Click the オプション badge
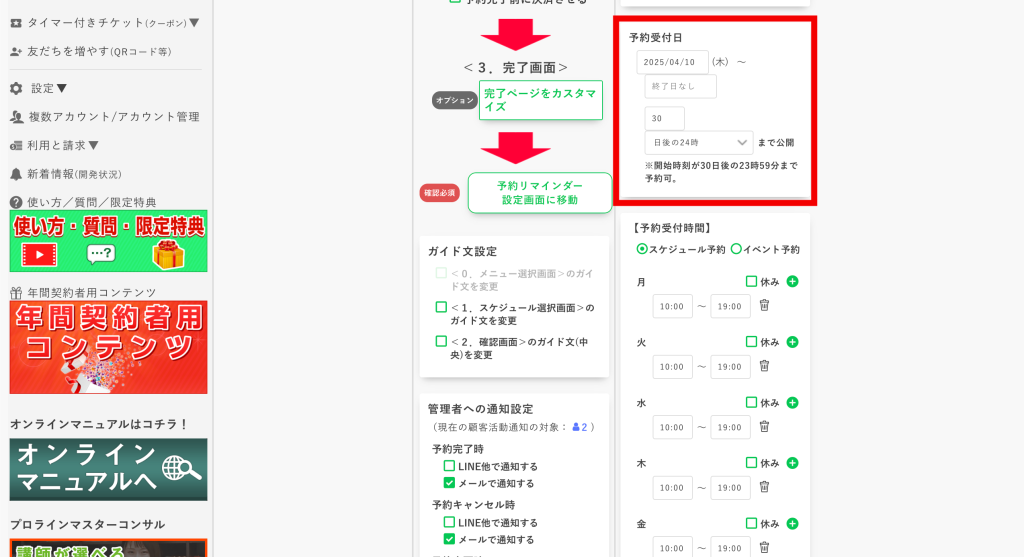Screen dimensions: 1024x557 [x=455, y=101]
